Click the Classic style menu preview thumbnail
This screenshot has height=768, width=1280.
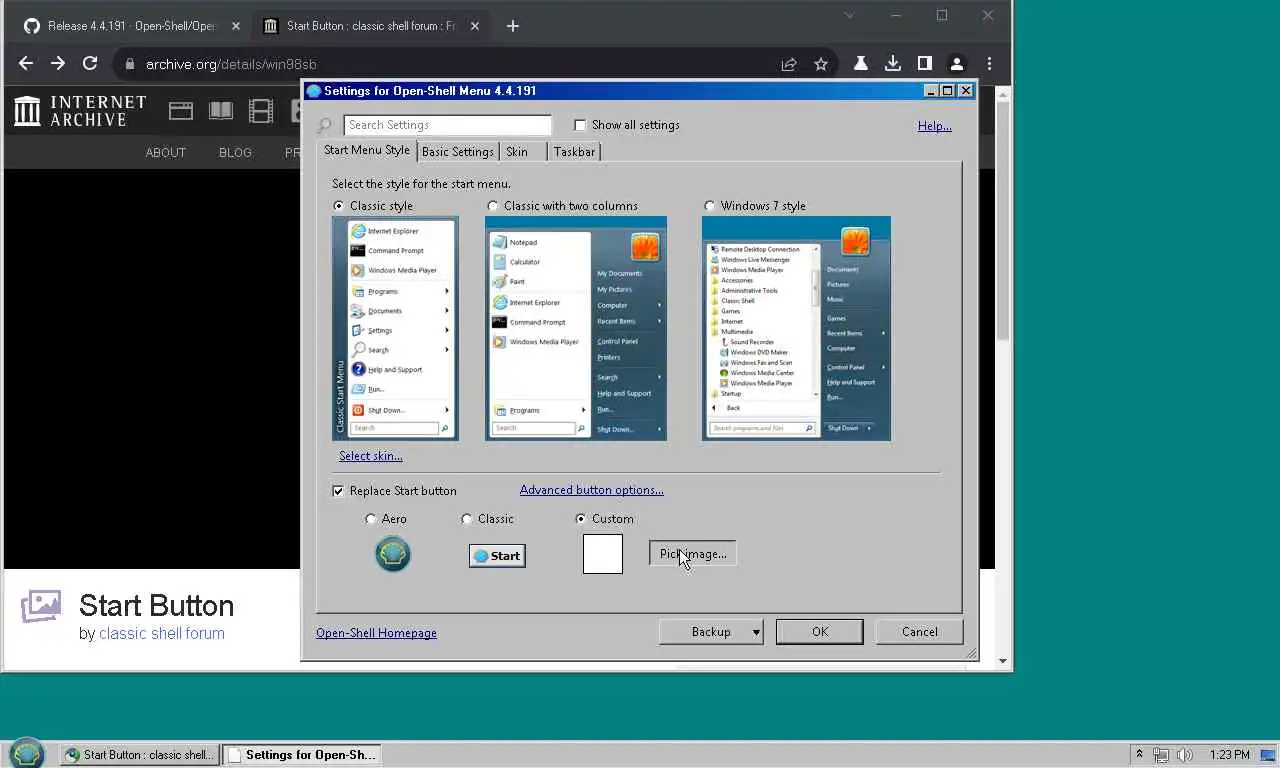pyautogui.click(x=395, y=329)
